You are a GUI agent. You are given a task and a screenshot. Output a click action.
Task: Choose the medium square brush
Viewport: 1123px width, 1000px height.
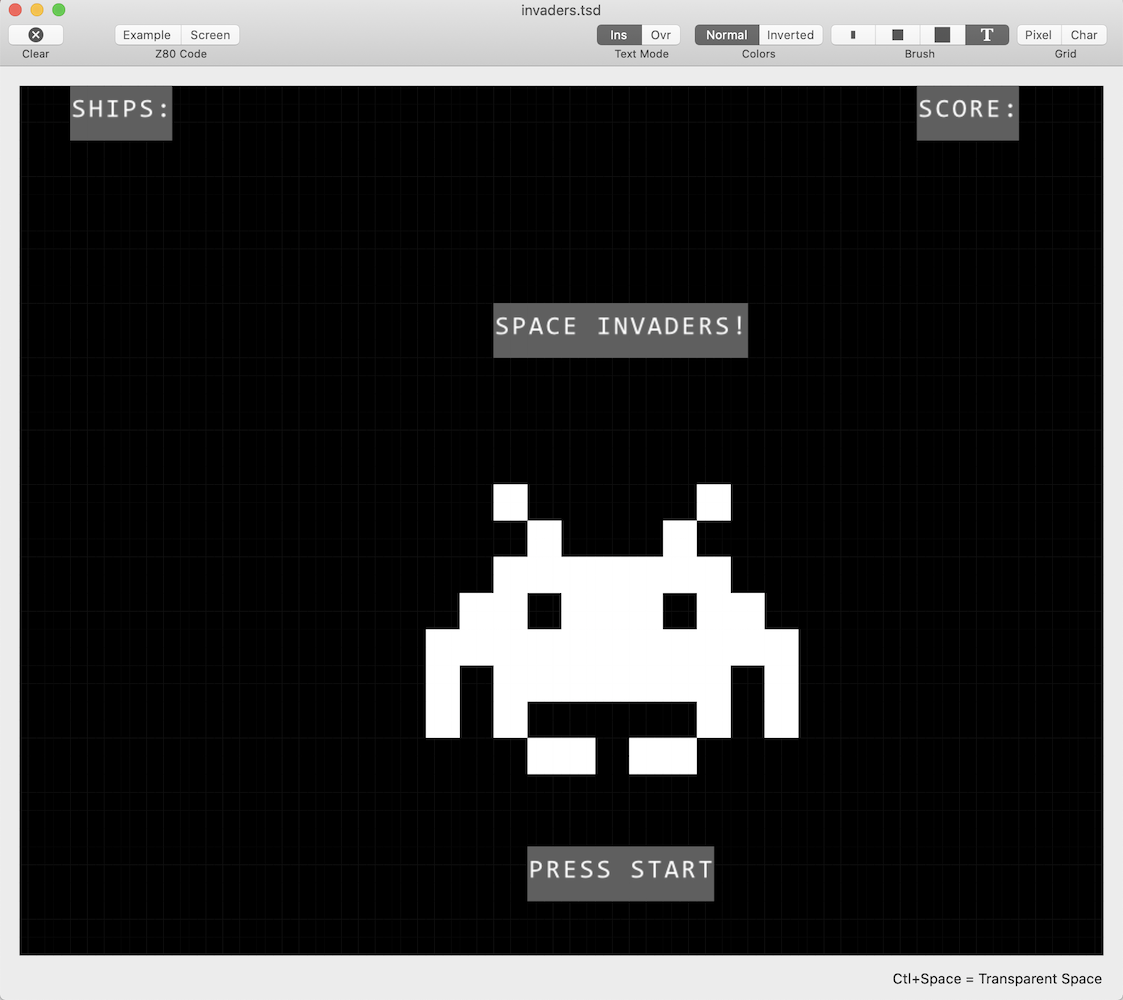[x=898, y=35]
